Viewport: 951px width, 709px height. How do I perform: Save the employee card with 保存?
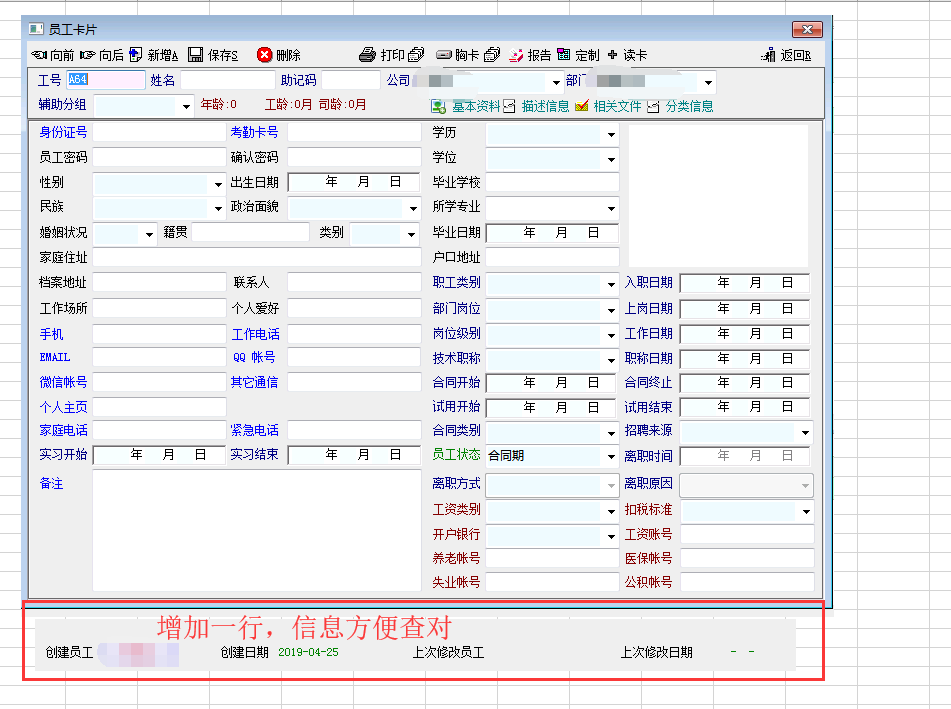tap(213, 55)
